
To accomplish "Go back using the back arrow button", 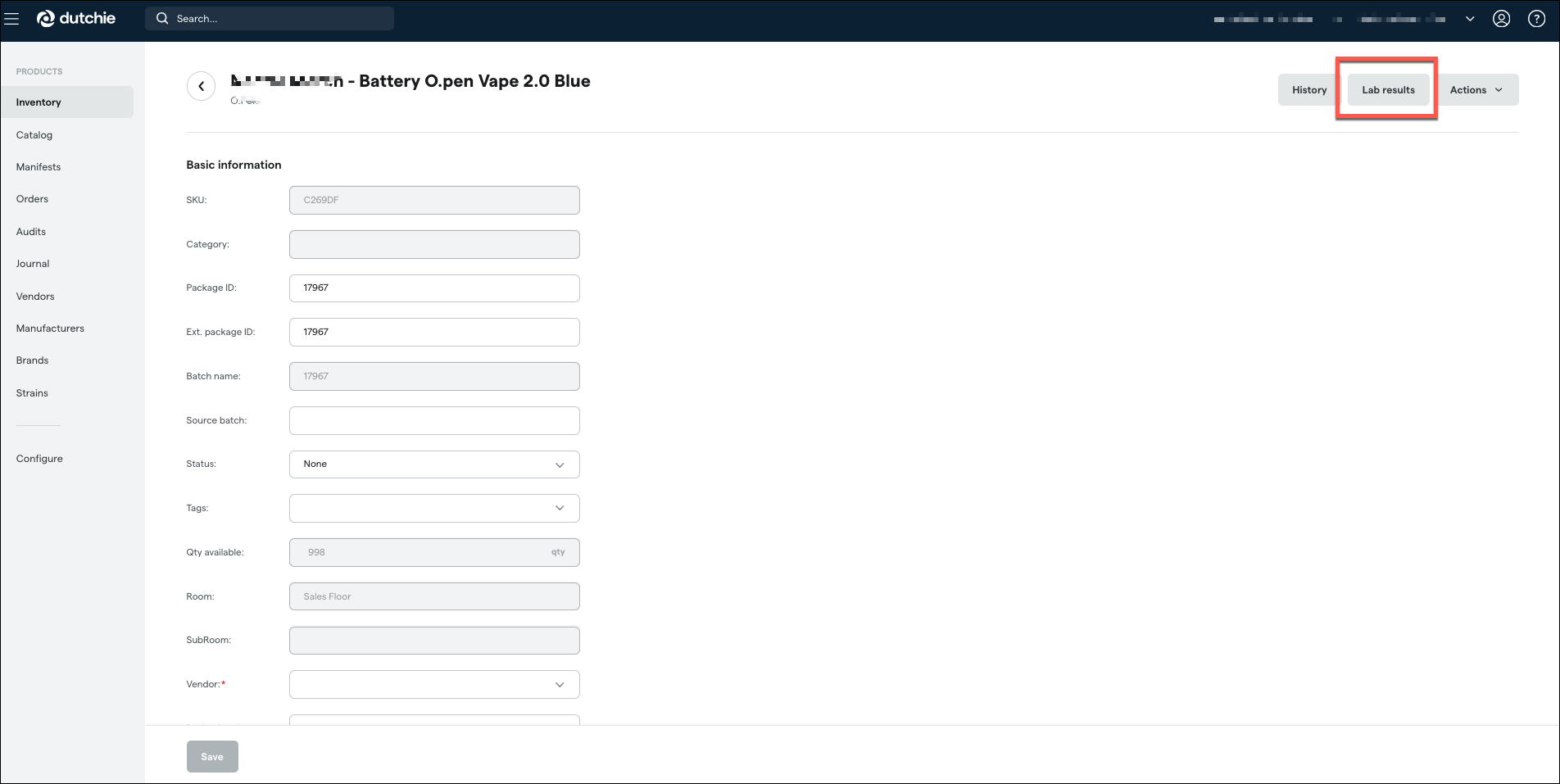I will (201, 86).
